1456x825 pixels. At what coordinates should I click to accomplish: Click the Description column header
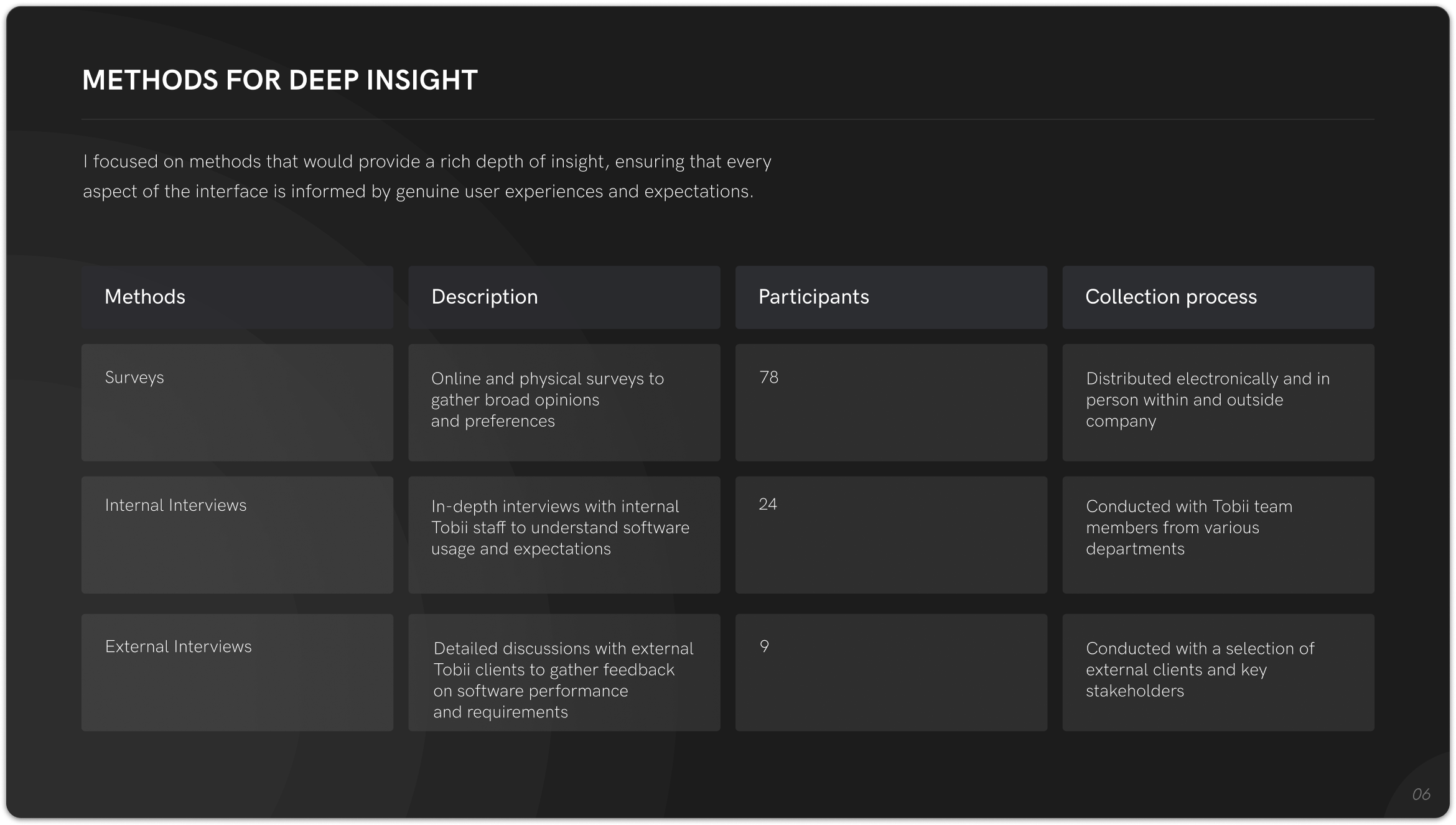484,297
